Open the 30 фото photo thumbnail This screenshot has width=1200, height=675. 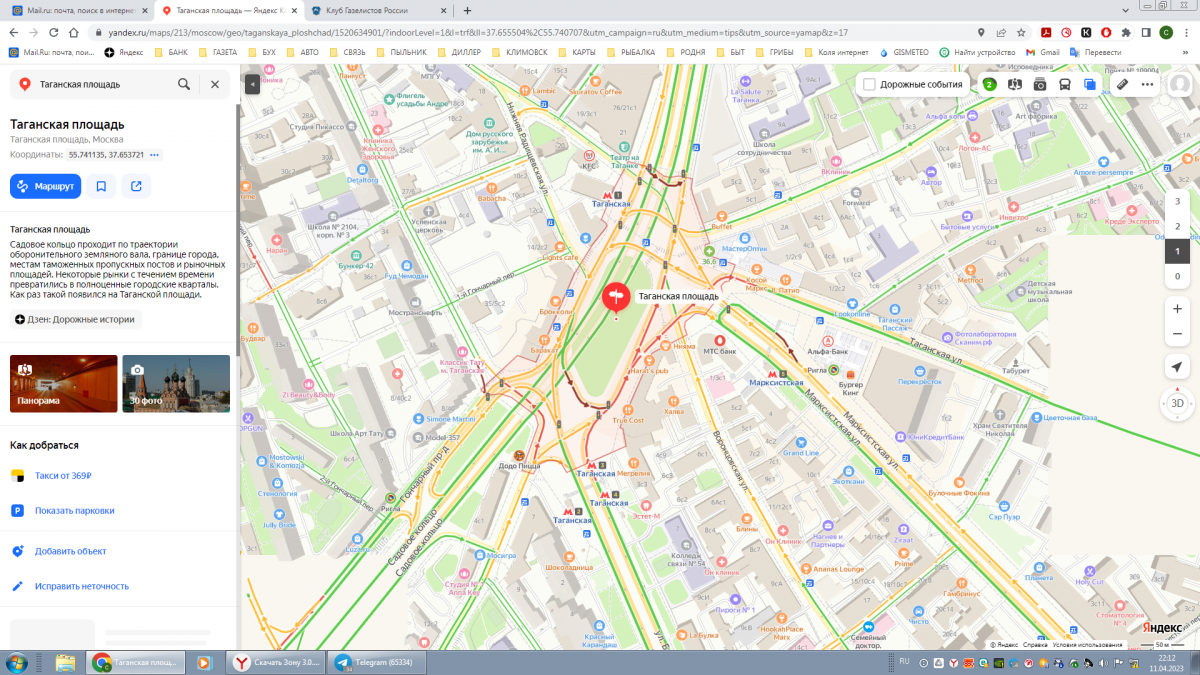pos(176,384)
